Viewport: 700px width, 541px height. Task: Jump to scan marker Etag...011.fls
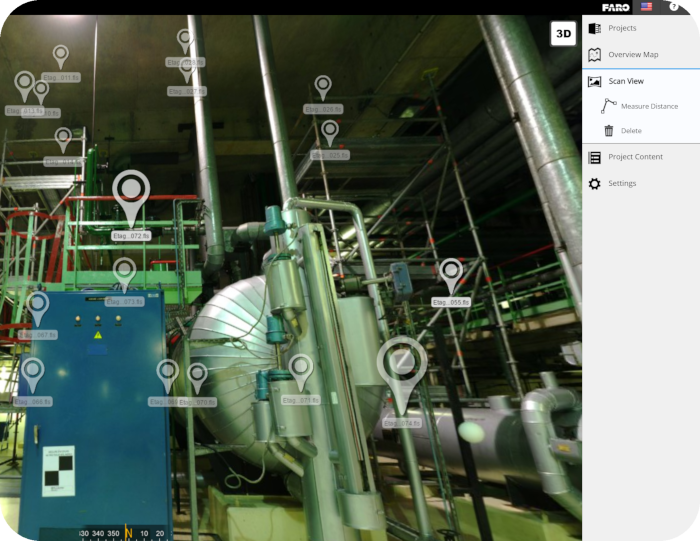[x=61, y=57]
